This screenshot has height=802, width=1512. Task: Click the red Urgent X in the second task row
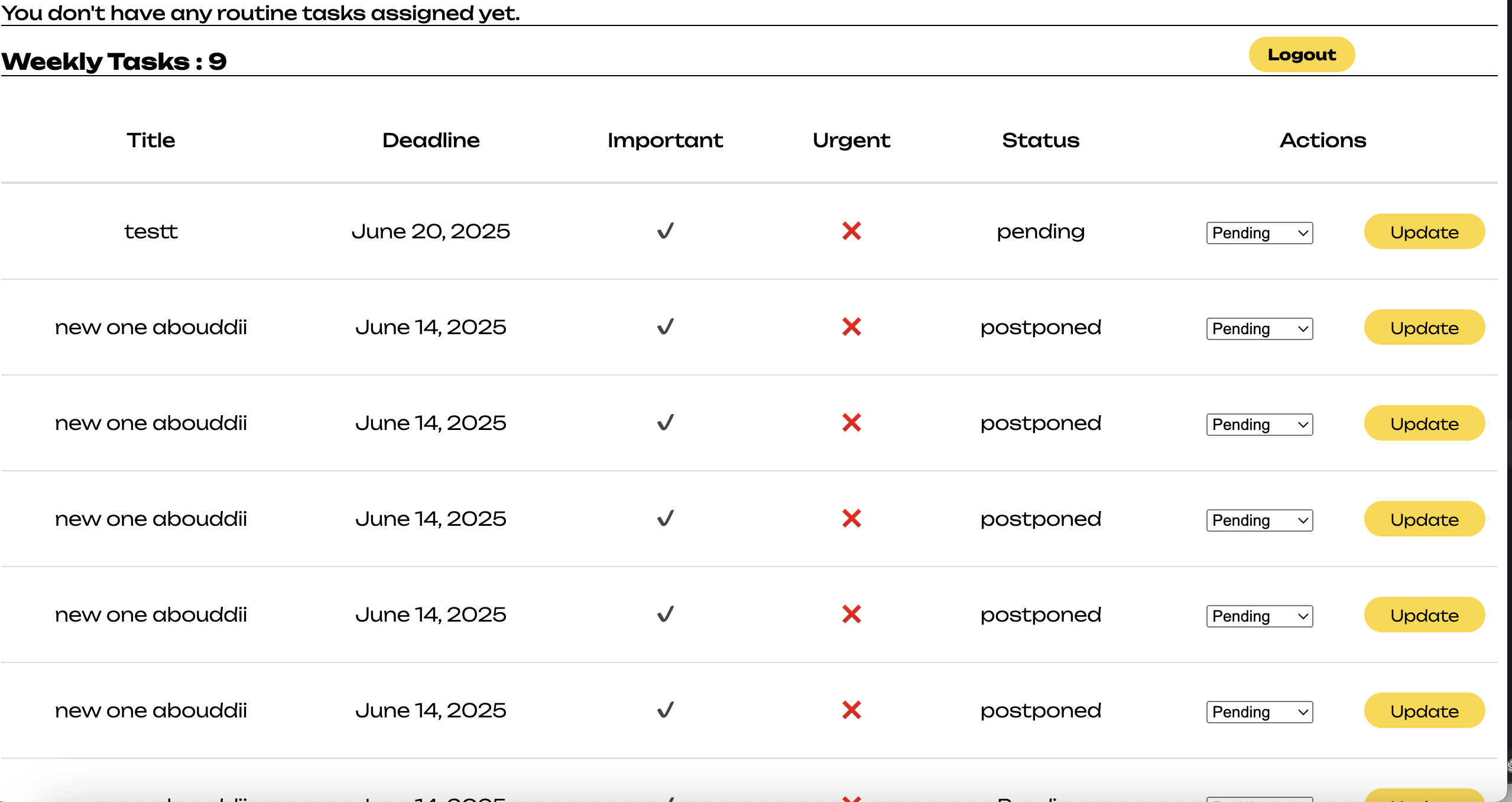click(851, 326)
